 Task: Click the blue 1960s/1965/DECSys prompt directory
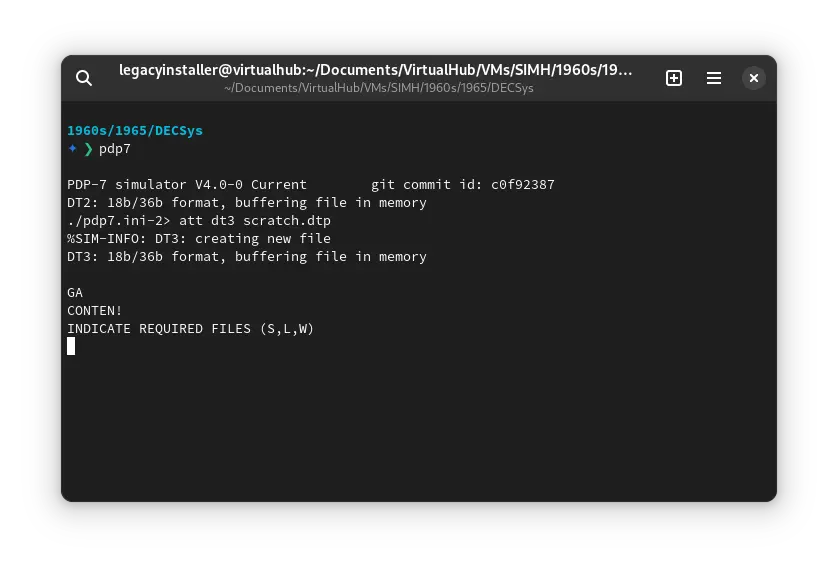(135, 131)
